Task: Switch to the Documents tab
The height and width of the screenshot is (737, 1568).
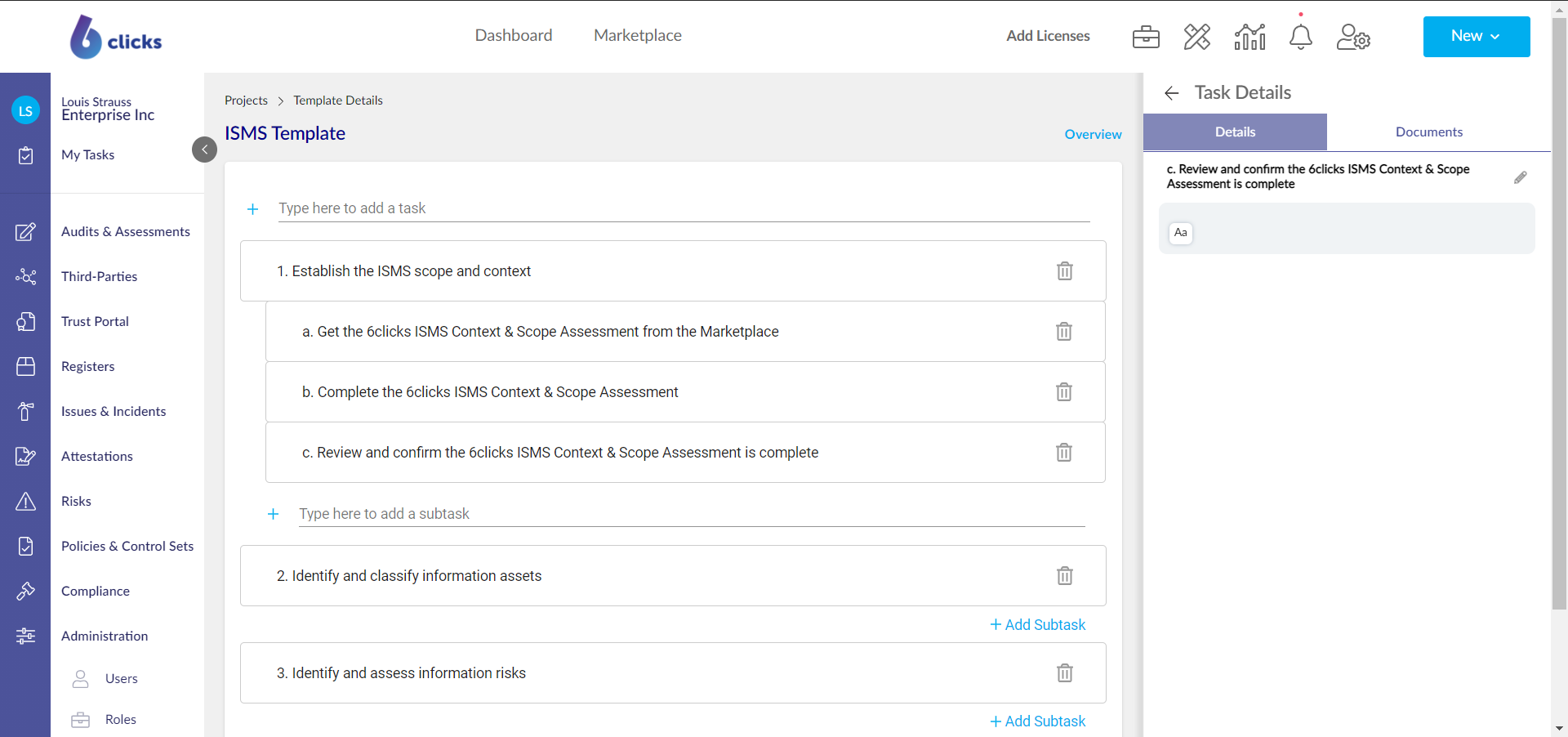Action: click(x=1429, y=132)
